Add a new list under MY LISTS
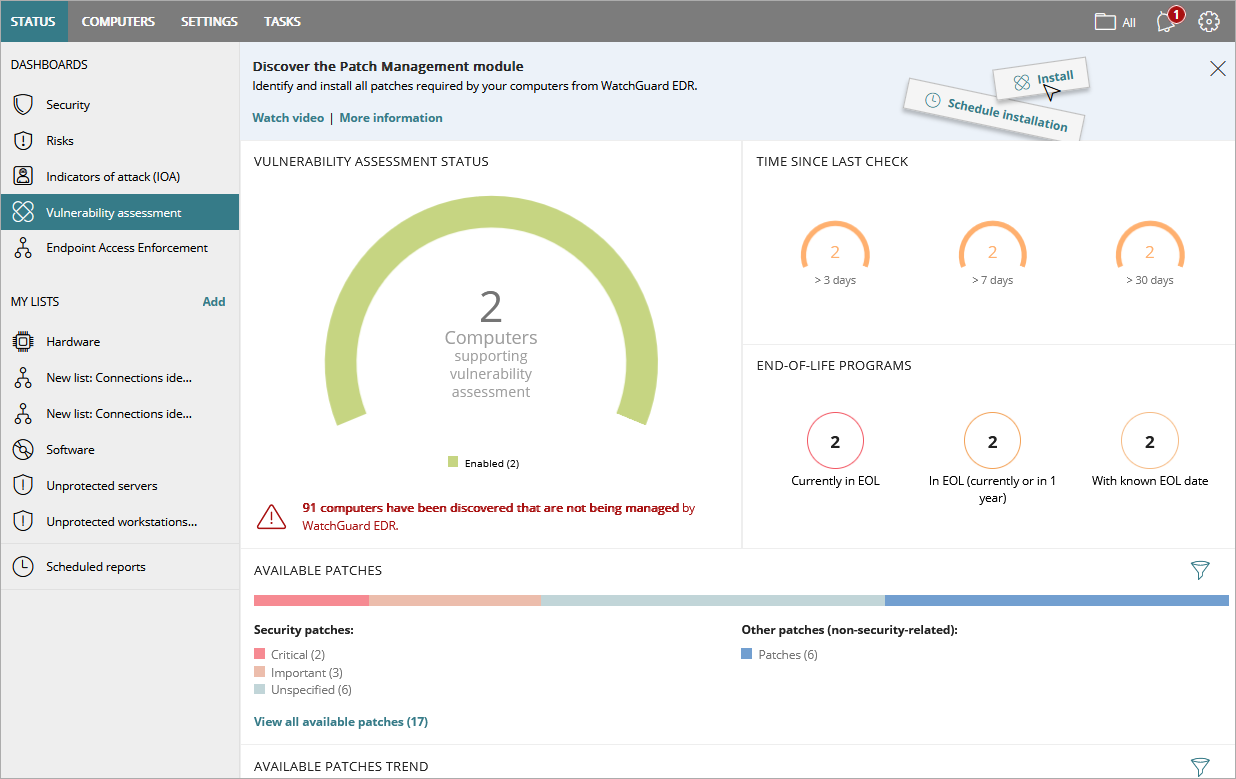 point(214,301)
